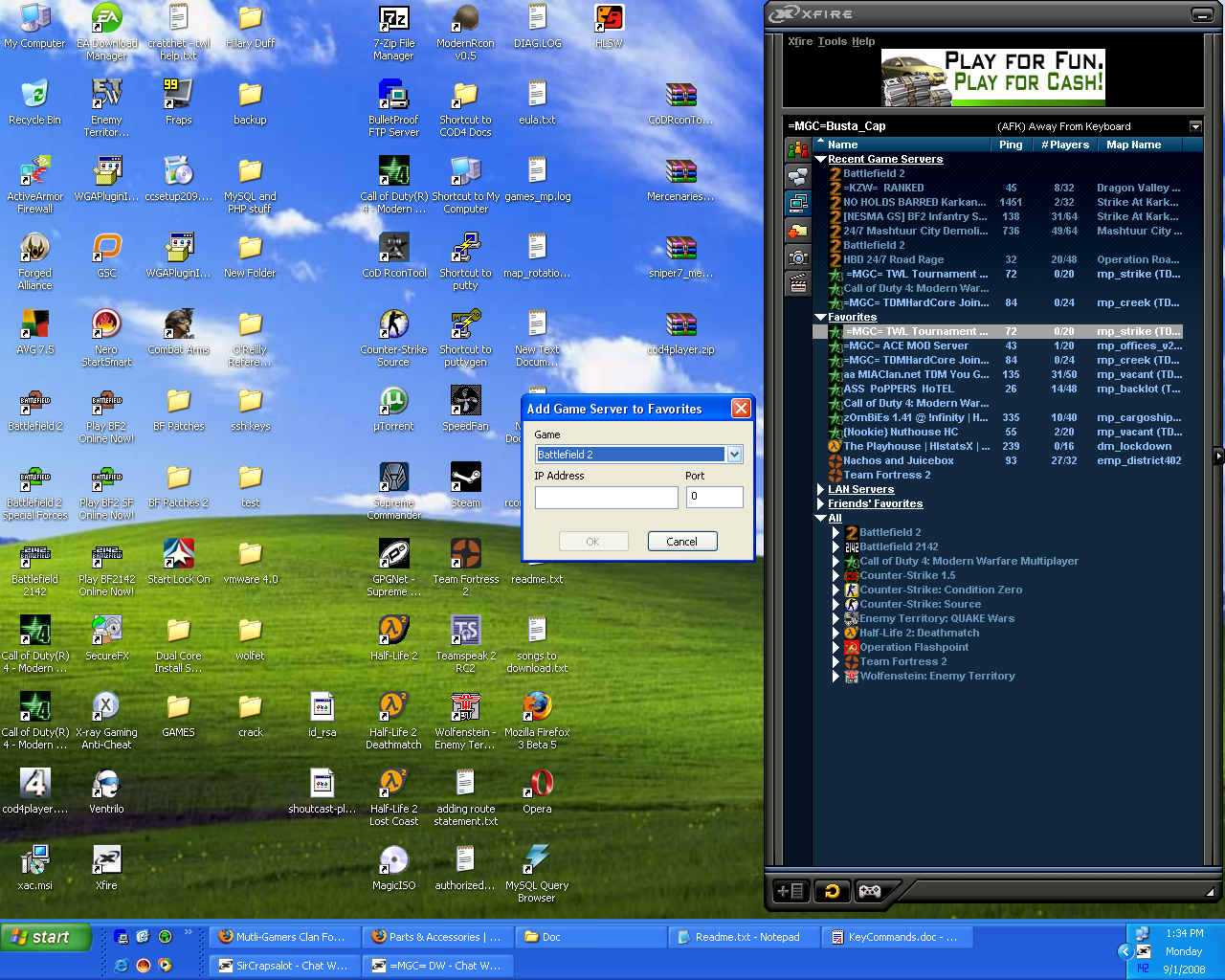
Task: Open the Half-Life 2 Lost Coast icon
Action: pyautogui.click(x=393, y=797)
